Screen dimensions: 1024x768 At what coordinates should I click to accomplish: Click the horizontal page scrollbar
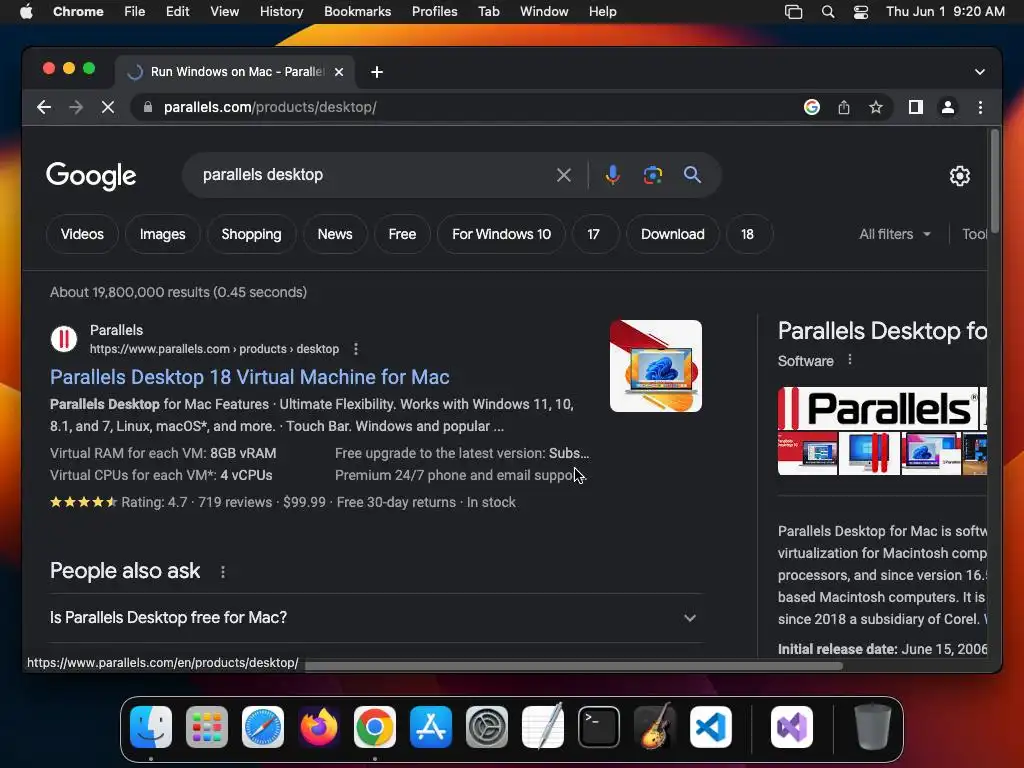573,666
